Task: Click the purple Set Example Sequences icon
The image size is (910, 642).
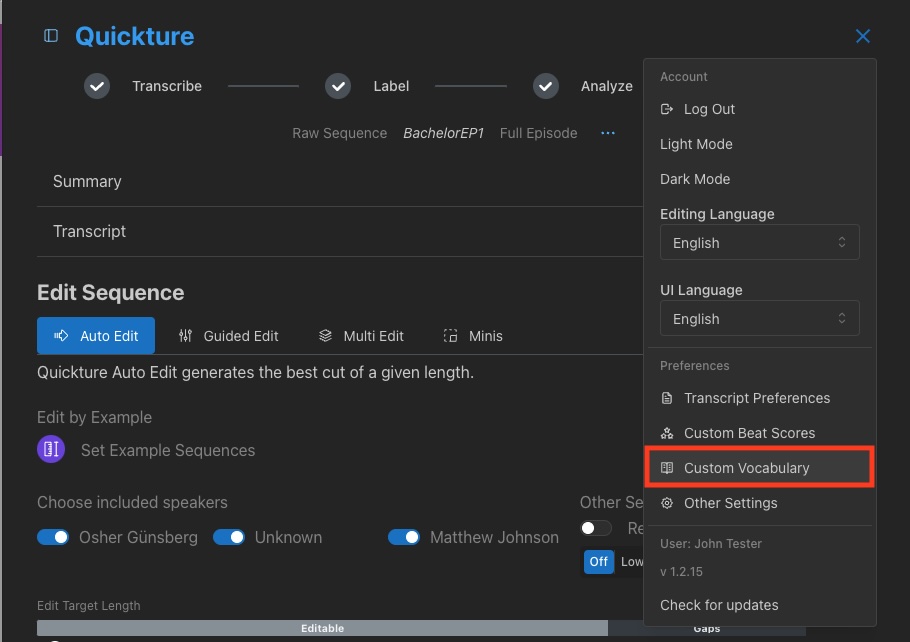Action: pyautogui.click(x=51, y=449)
